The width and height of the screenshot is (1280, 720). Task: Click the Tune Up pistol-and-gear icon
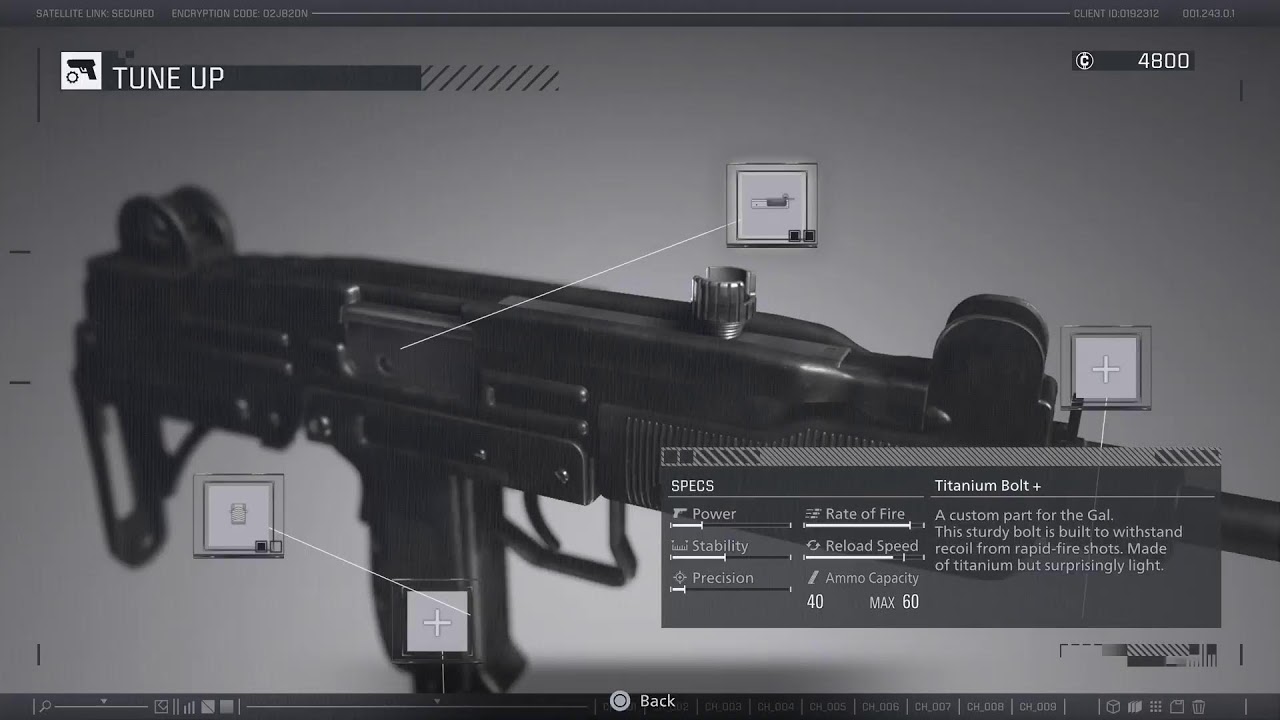[x=81, y=72]
